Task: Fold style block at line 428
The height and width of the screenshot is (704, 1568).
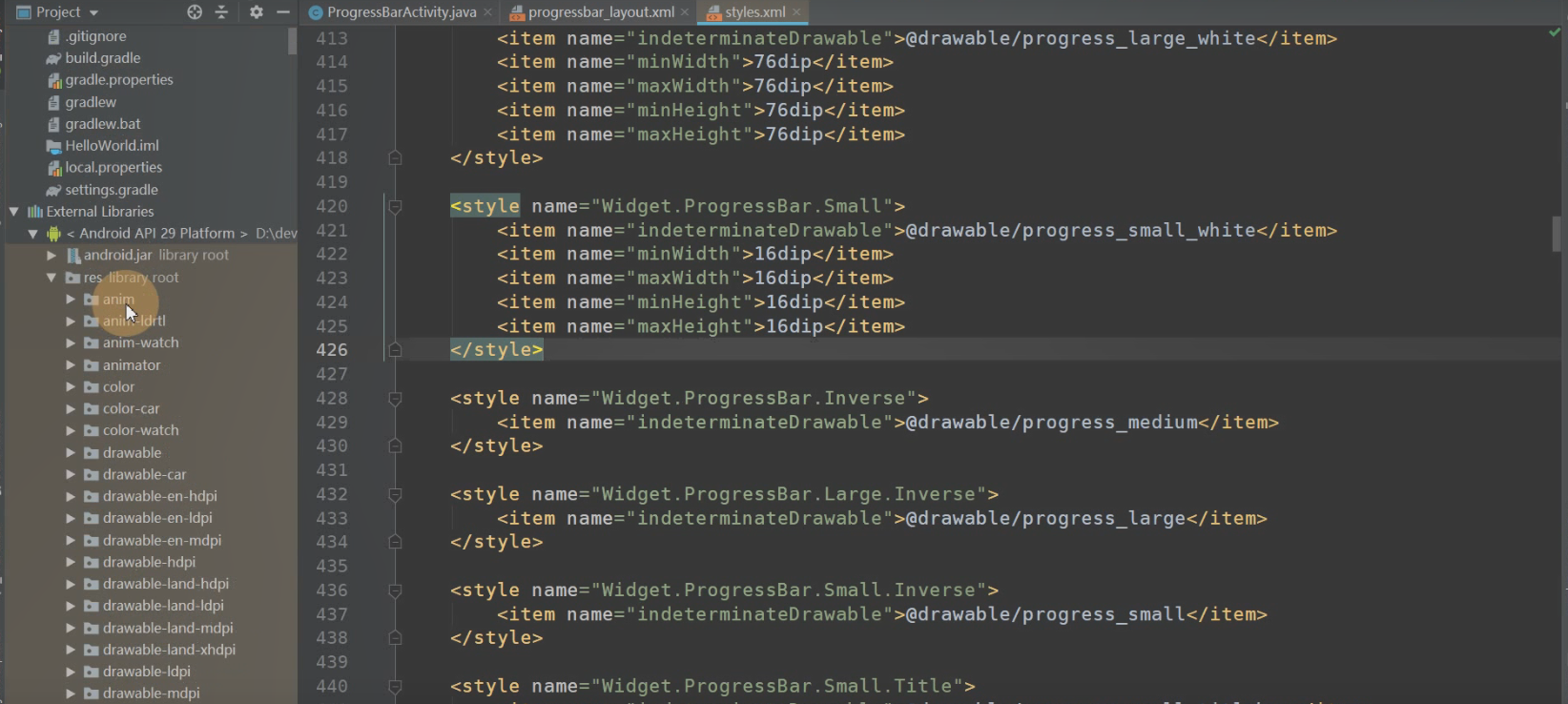Action: point(395,399)
